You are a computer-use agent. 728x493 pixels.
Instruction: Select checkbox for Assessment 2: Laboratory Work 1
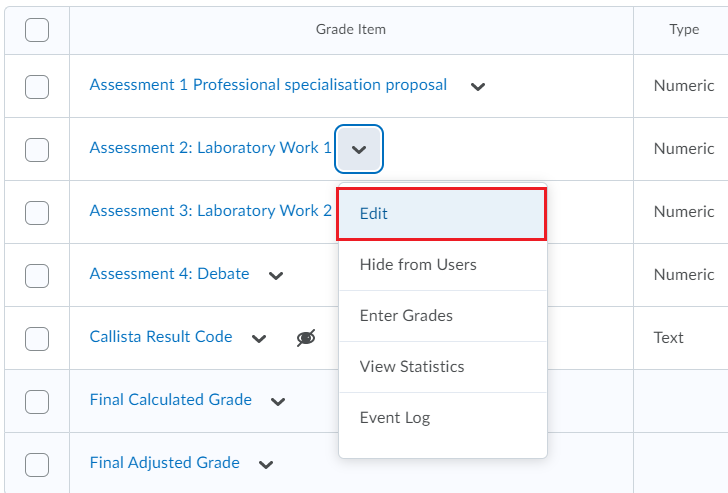[37, 150]
